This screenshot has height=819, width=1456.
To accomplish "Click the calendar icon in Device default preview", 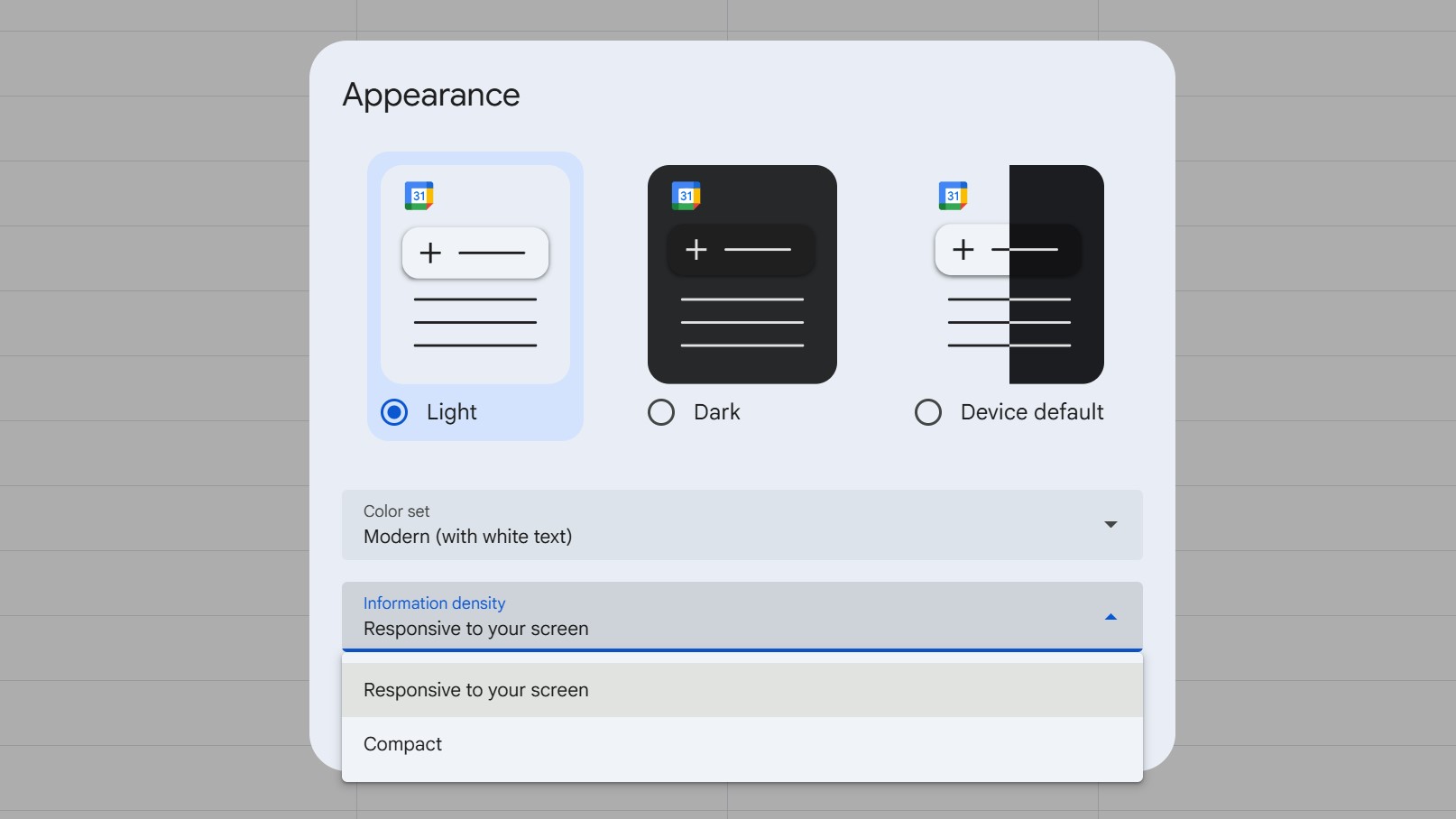I will pyautogui.click(x=953, y=196).
